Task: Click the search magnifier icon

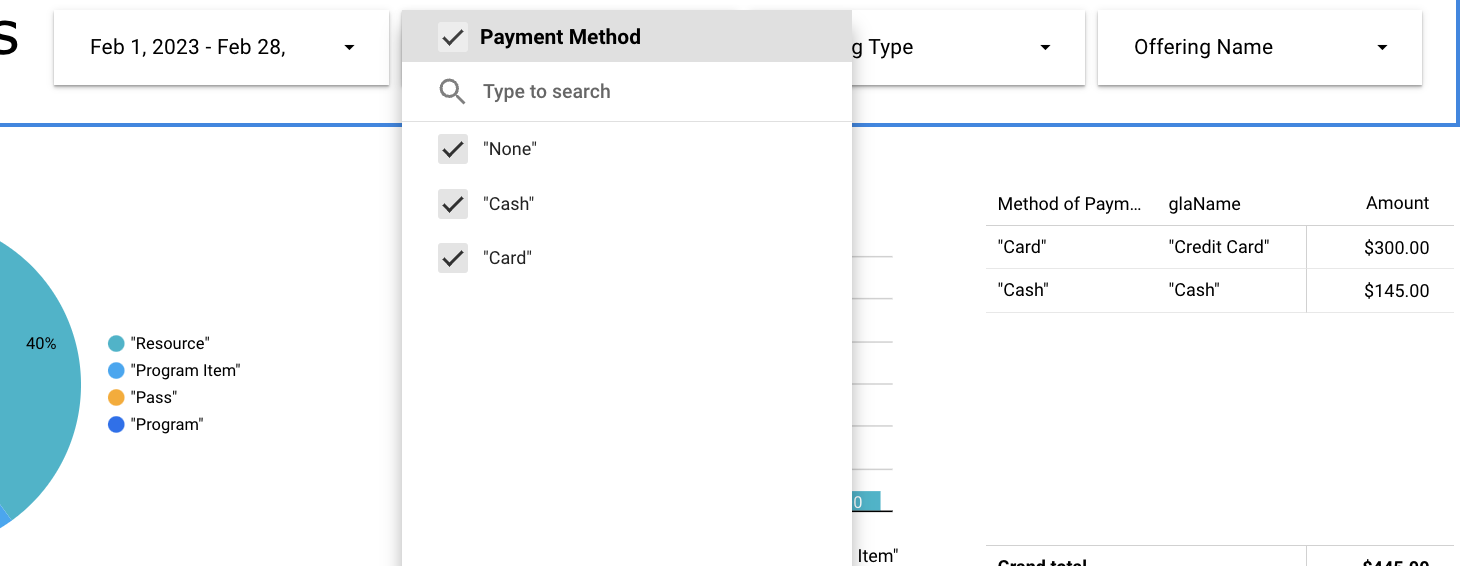Action: tap(452, 92)
